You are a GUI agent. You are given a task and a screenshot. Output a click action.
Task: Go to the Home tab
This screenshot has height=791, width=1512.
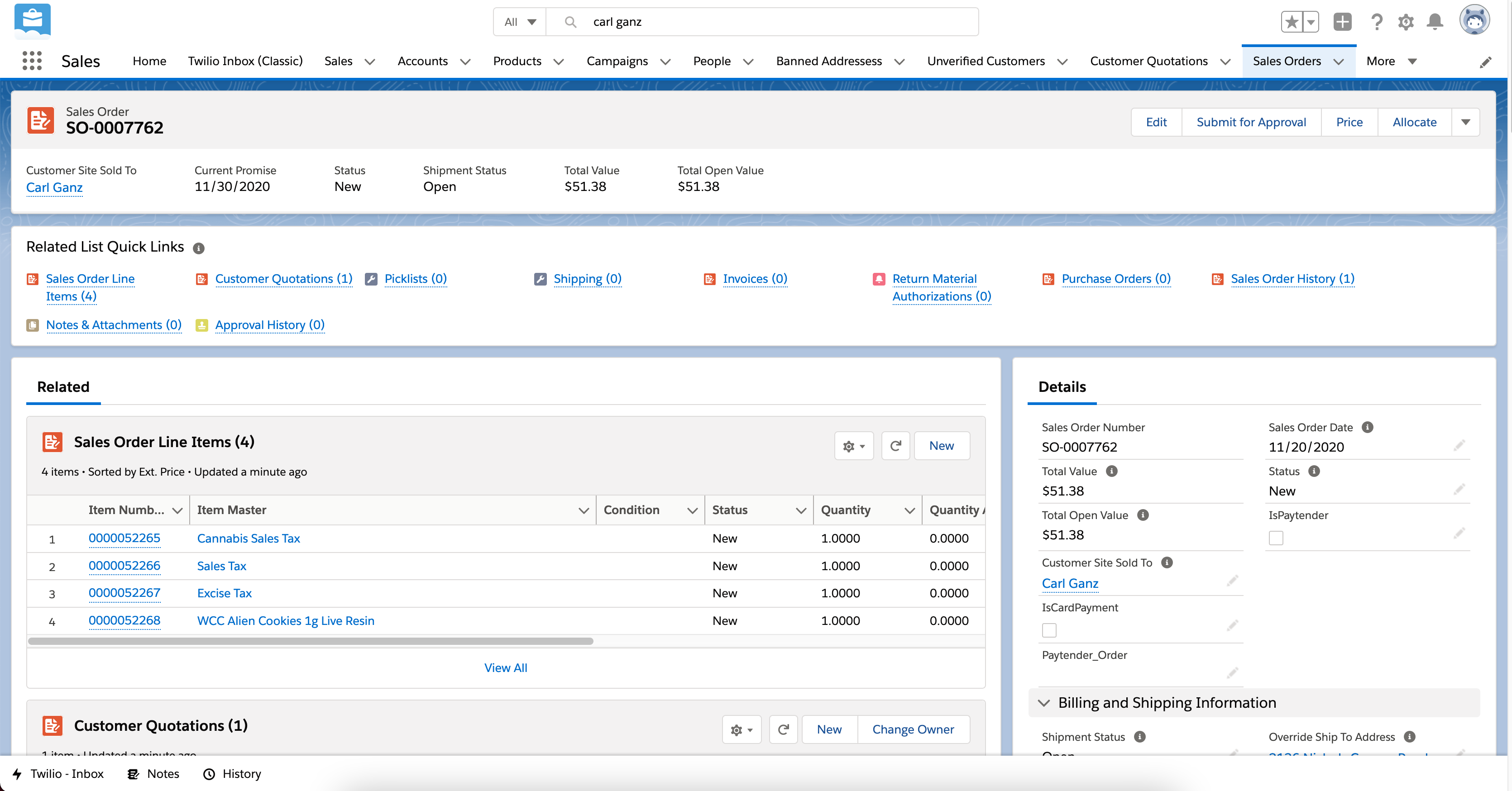(149, 62)
